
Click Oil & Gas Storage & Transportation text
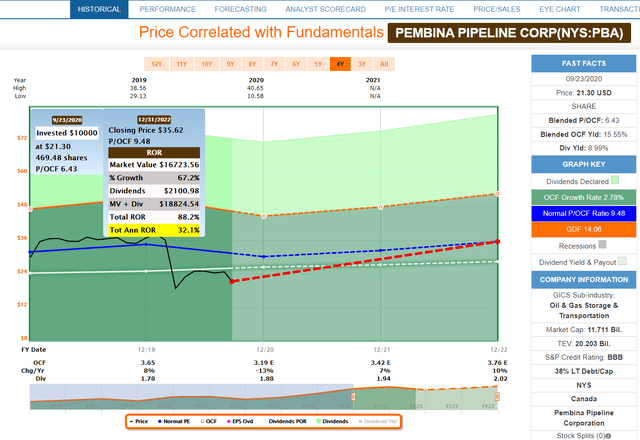(584, 311)
